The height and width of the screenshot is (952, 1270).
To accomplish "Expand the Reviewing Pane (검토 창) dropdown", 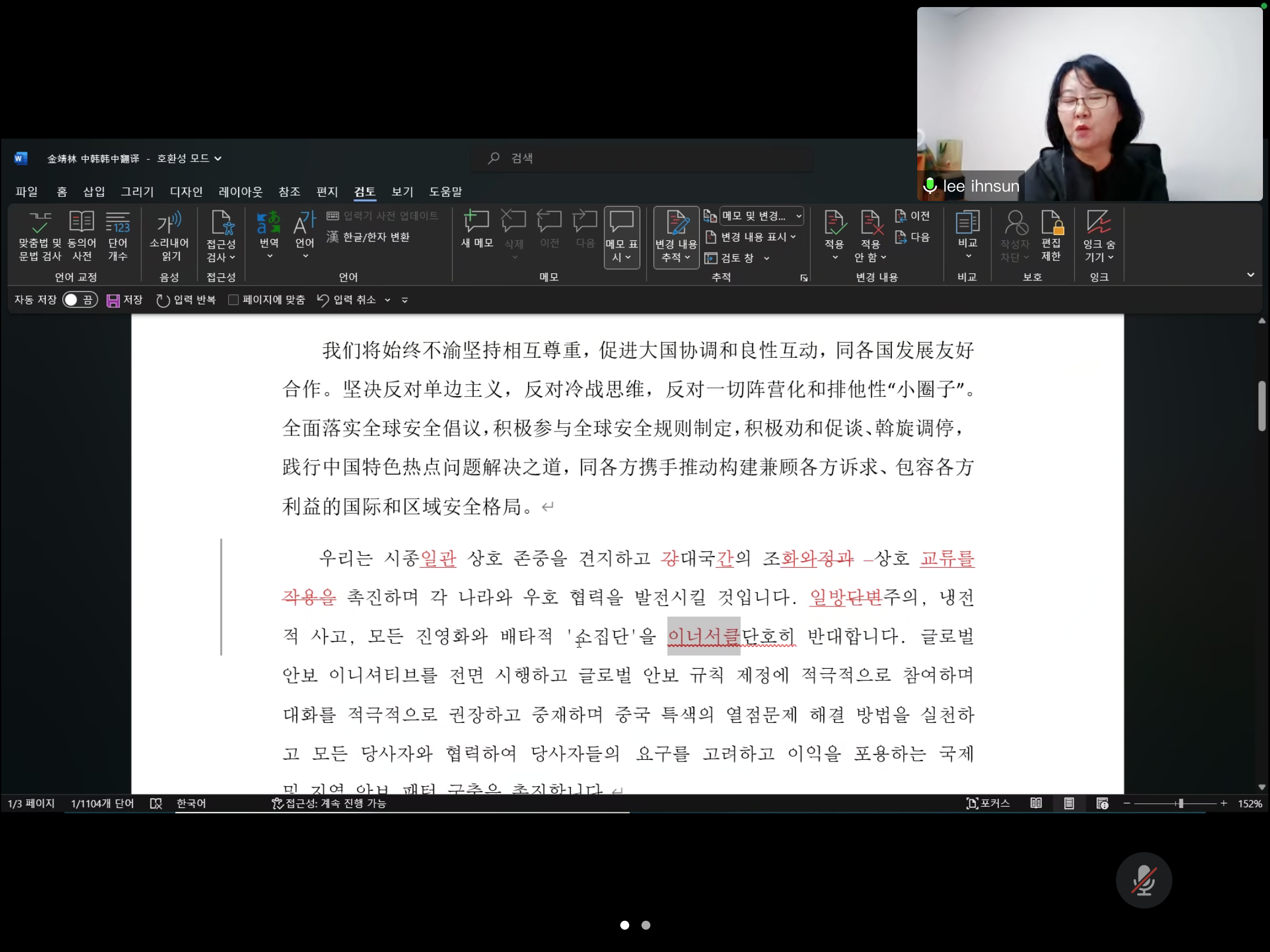I will pos(767,258).
